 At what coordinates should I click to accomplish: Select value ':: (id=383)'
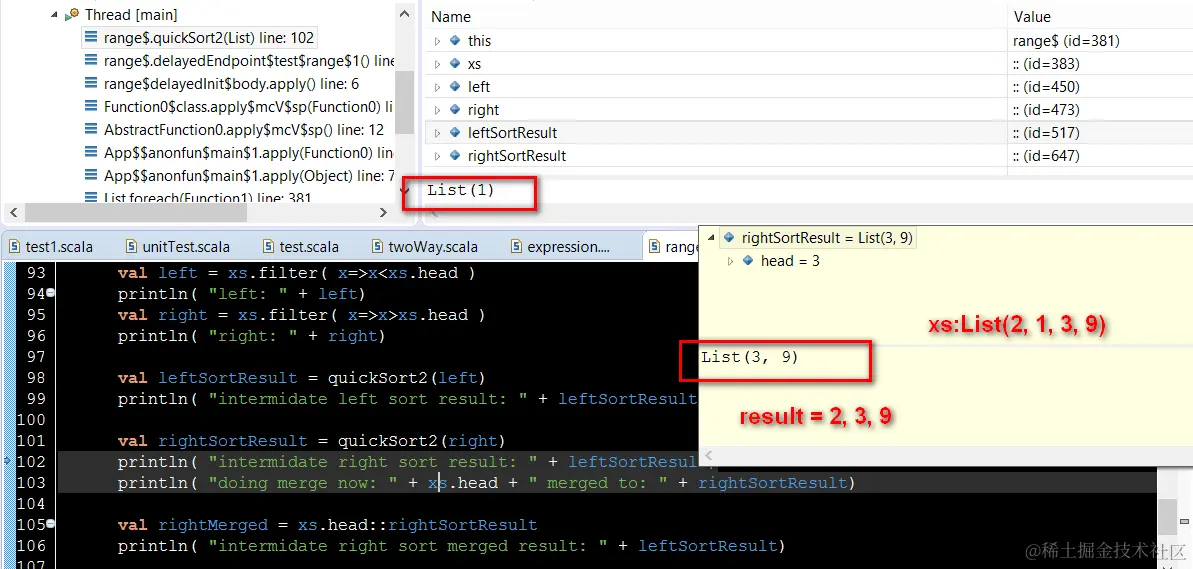tap(1046, 64)
